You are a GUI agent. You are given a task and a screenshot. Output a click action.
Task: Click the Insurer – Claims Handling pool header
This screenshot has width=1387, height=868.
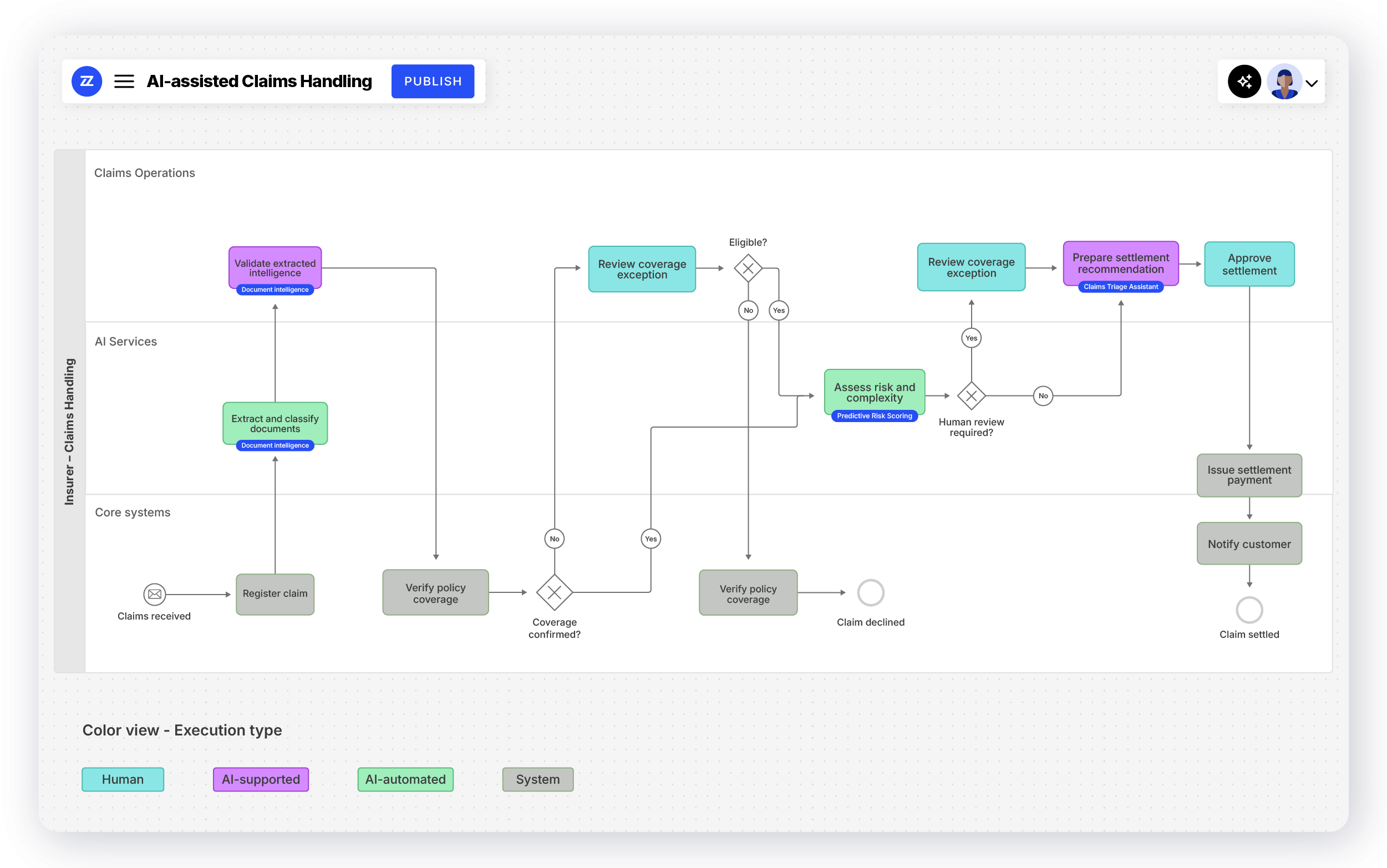69,411
